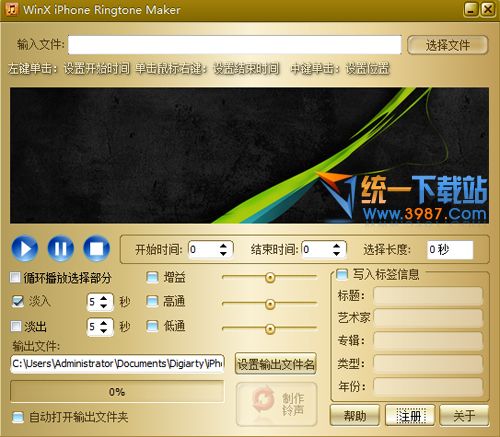Minimize the WinX Ringtone Maker window

pos(471,9)
